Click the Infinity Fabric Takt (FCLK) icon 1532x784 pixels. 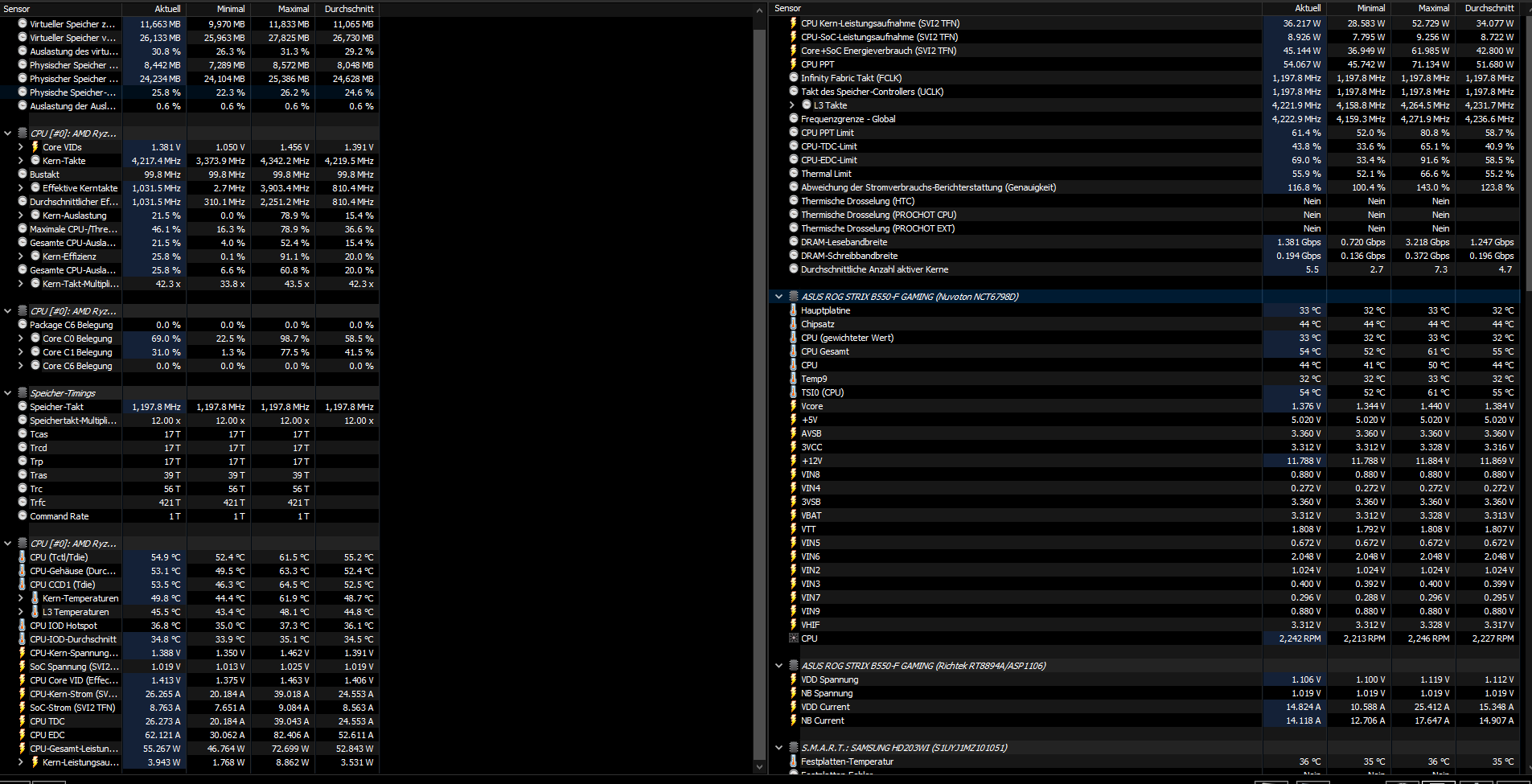[x=794, y=78]
